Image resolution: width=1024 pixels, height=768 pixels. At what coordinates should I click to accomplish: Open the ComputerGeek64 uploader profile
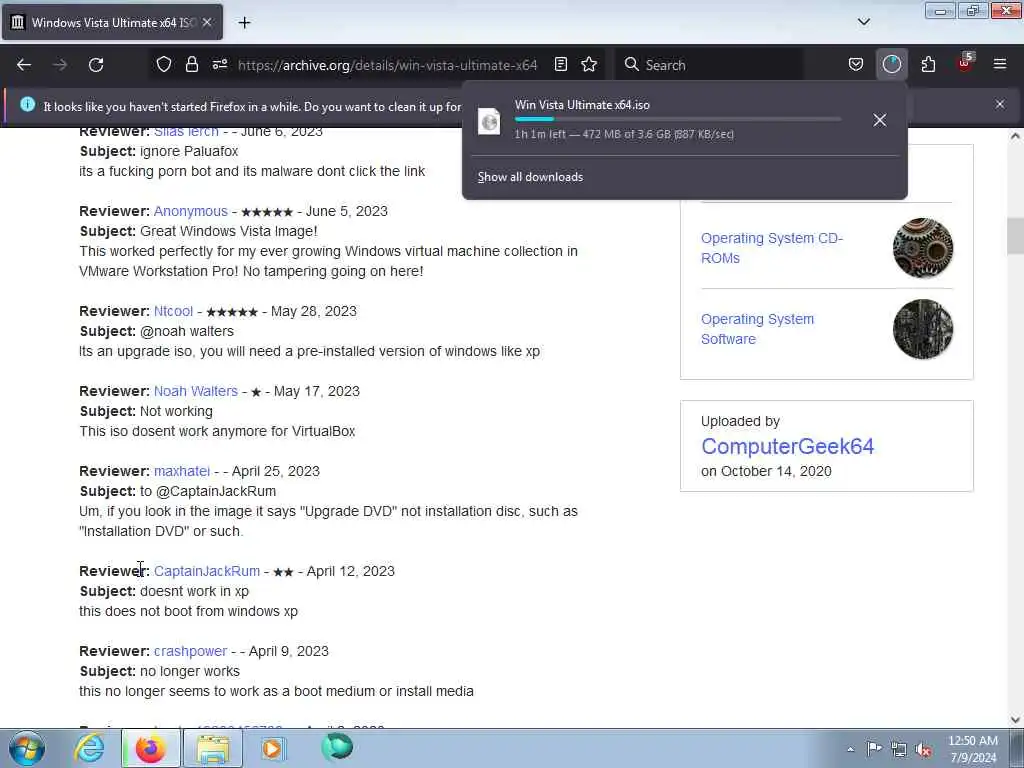pyautogui.click(x=788, y=447)
